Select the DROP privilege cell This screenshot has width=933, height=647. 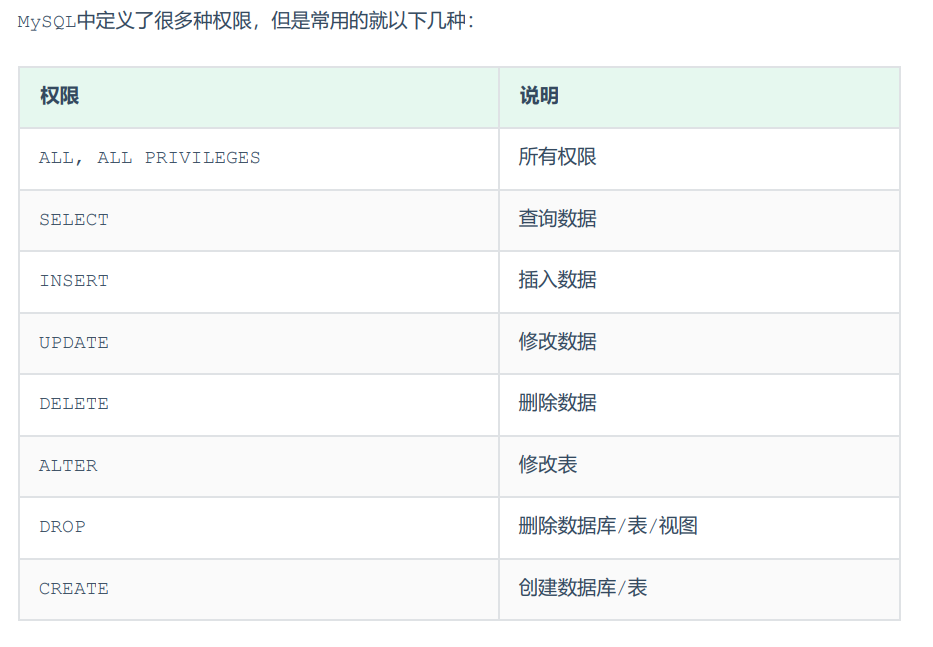[x=62, y=527]
